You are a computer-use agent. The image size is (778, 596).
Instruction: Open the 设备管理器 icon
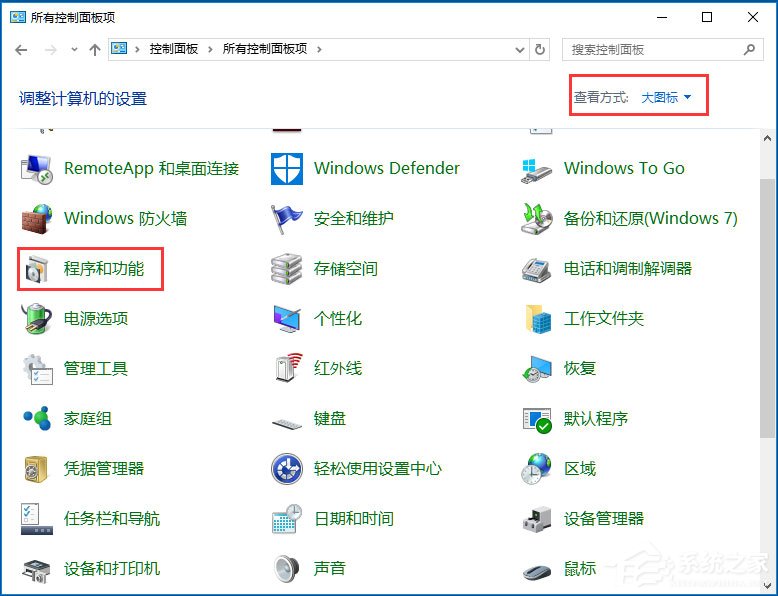point(537,519)
